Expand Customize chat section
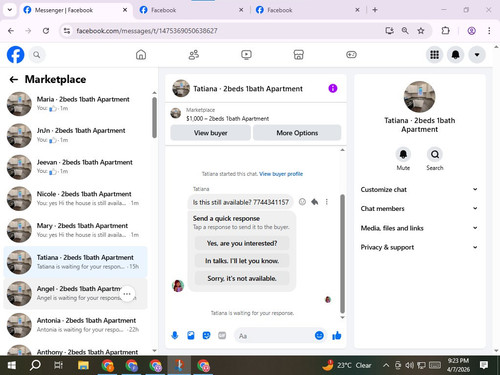The height and width of the screenshot is (375, 500). (x=419, y=189)
